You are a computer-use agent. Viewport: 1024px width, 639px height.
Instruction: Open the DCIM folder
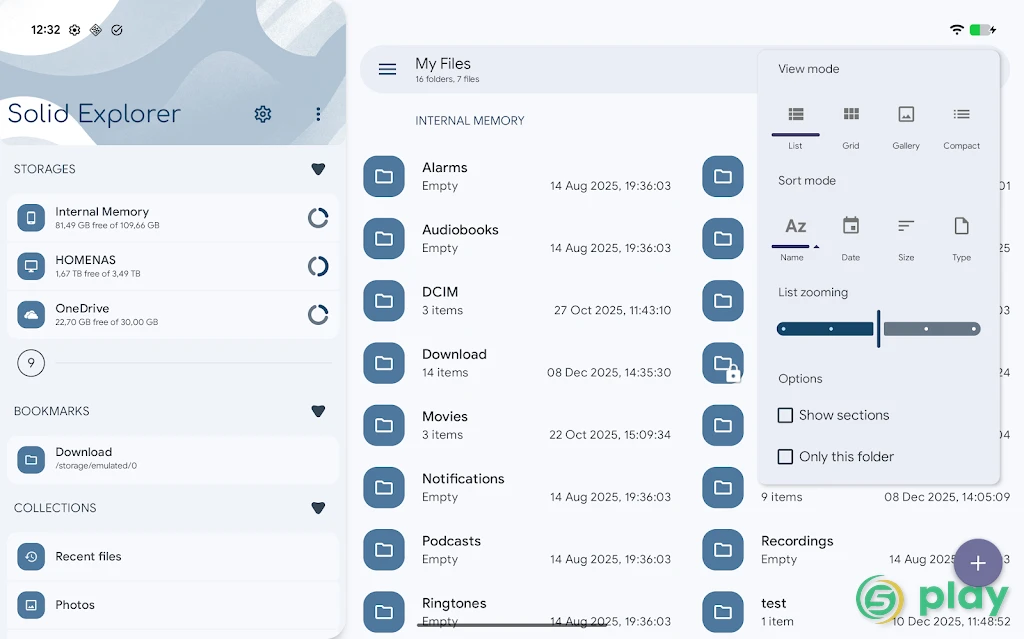pyautogui.click(x=517, y=301)
